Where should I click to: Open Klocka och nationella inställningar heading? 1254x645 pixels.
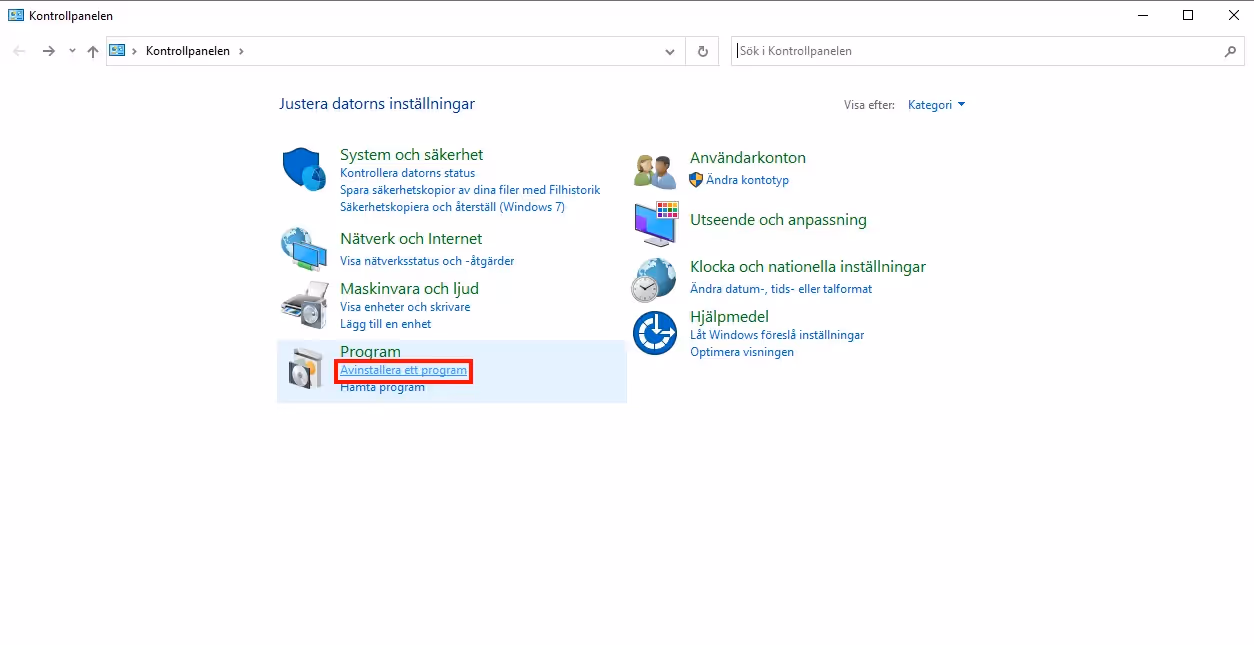[x=808, y=267]
